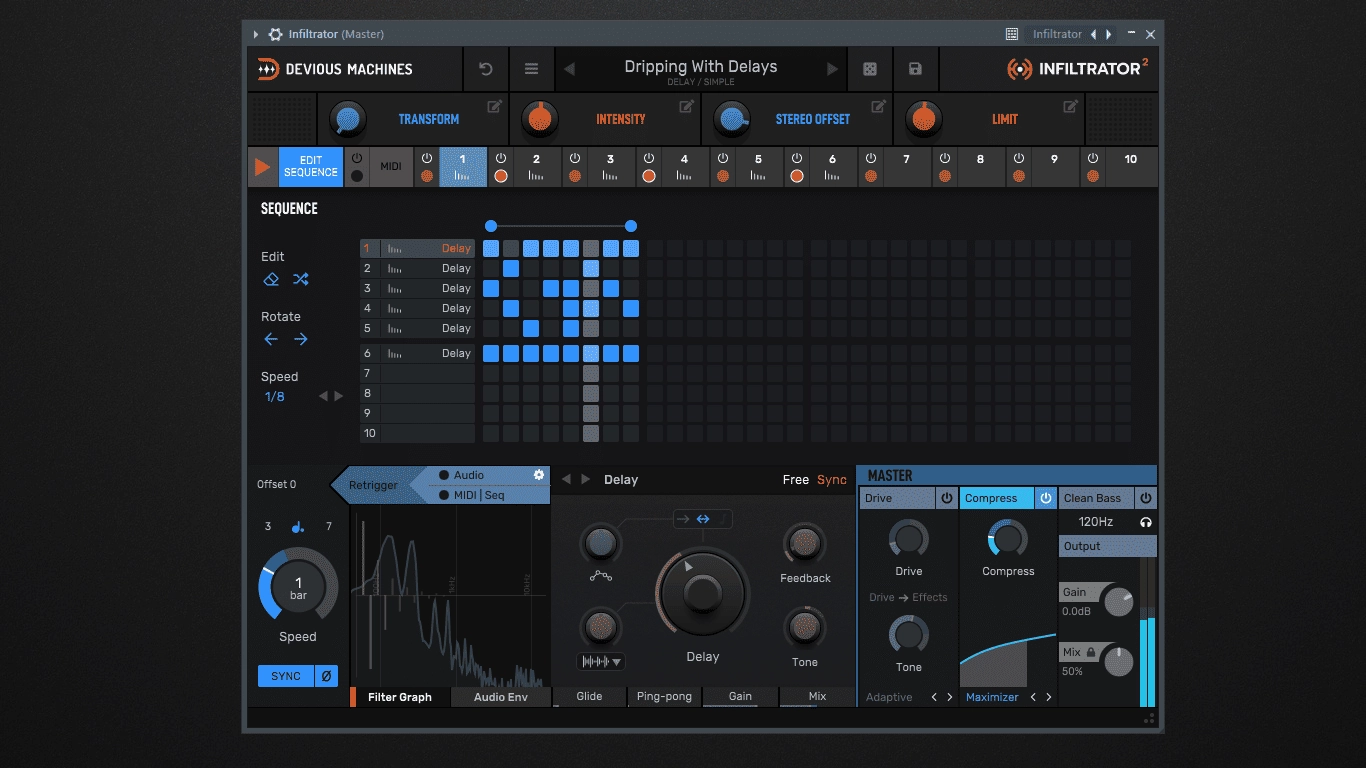The width and height of the screenshot is (1366, 768).
Task: Select previous compressor mode near Maximizer
Action: tap(1033, 697)
